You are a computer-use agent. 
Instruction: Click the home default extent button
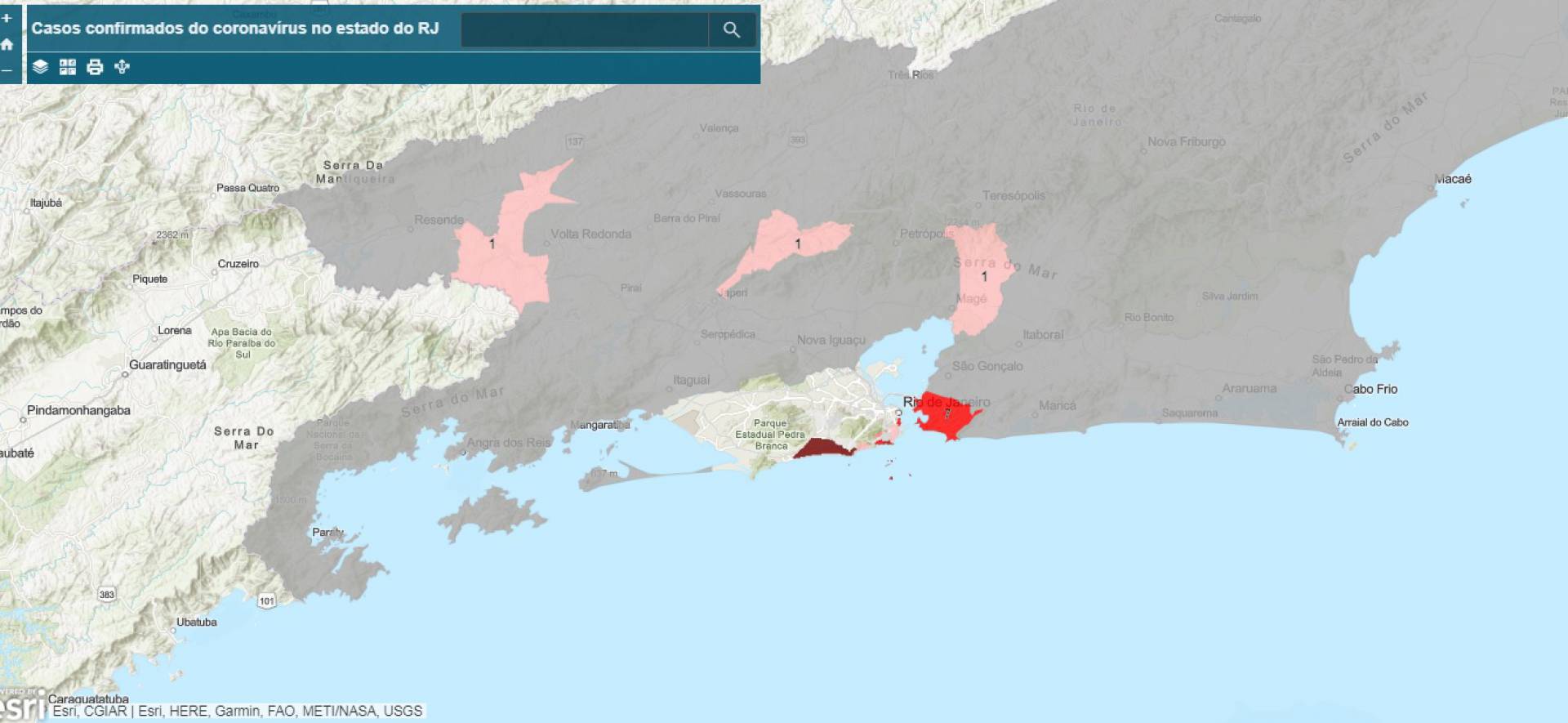[7, 44]
